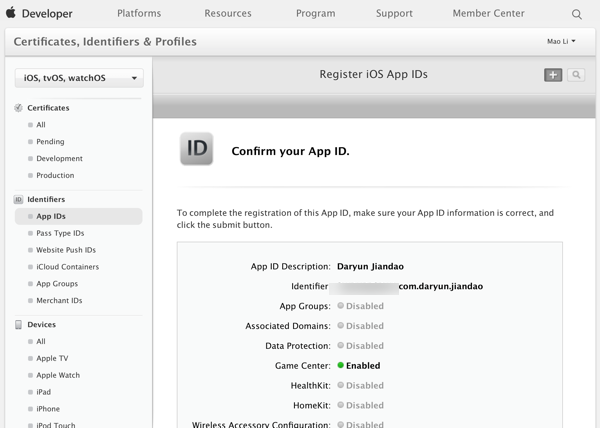The width and height of the screenshot is (600, 428).
Task: Click the large ID app icon
Action: point(197,148)
